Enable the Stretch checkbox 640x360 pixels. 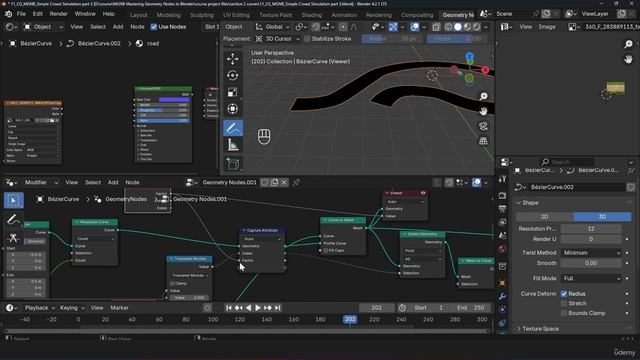click(564, 303)
